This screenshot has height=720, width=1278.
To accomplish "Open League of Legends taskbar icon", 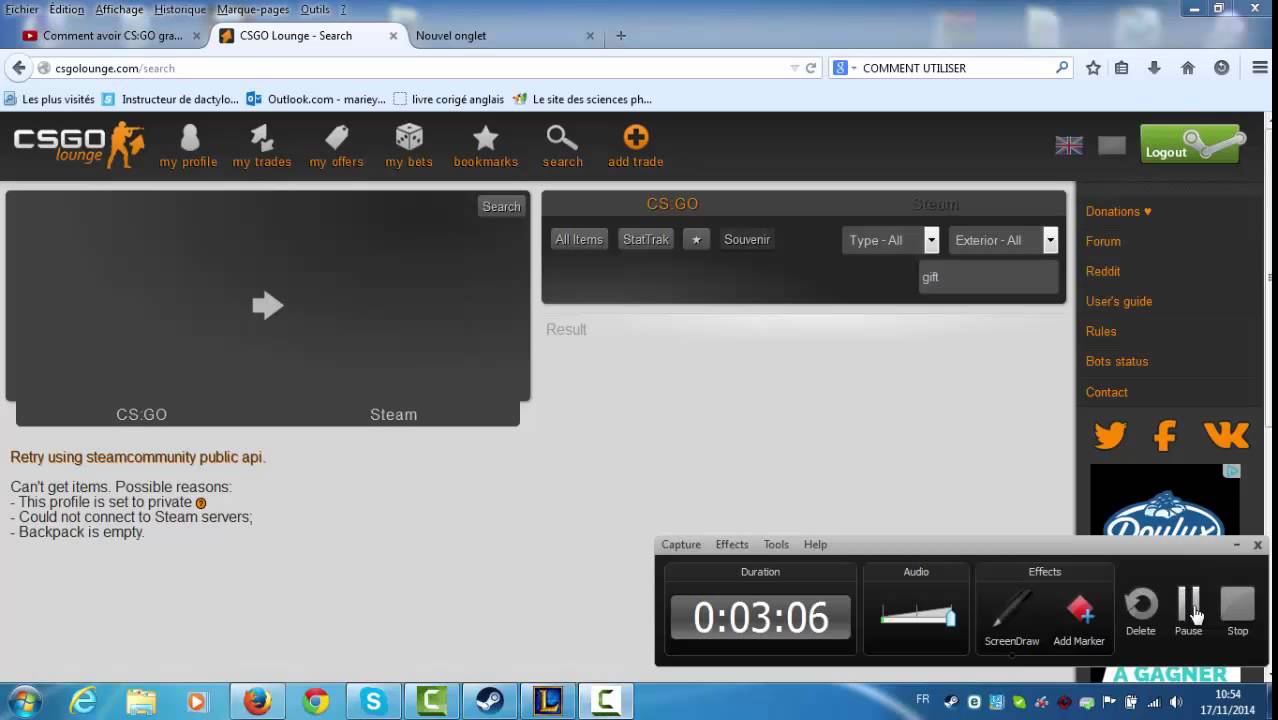I will [548, 701].
